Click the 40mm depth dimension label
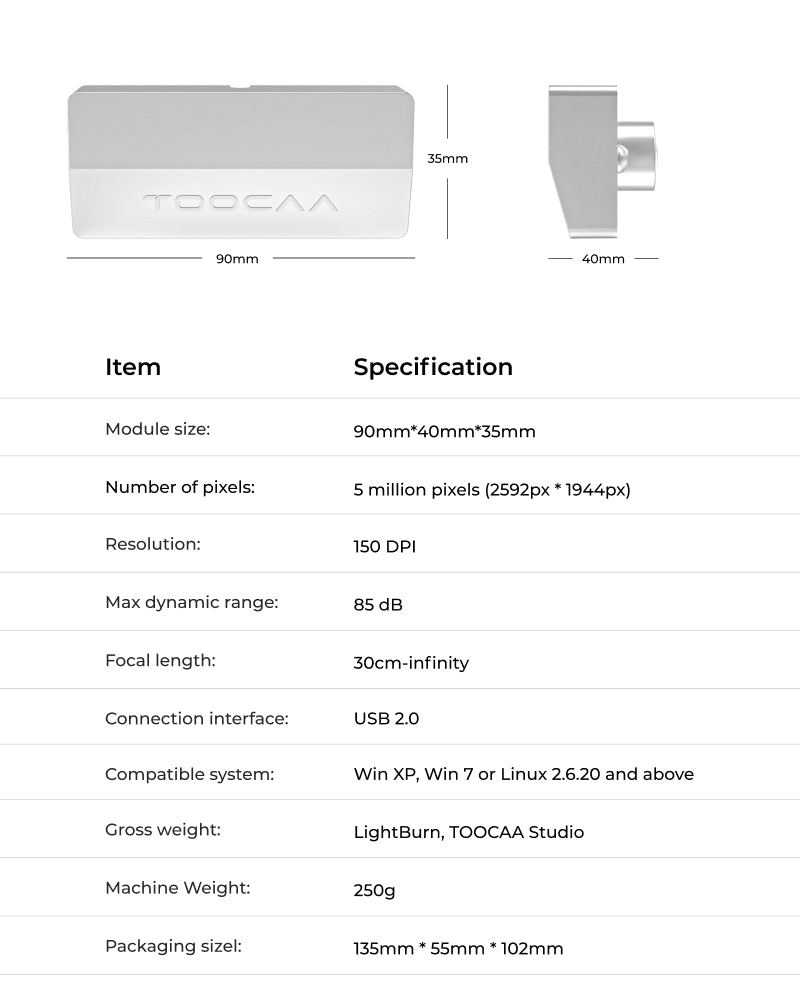The width and height of the screenshot is (800, 1000). 603,259
